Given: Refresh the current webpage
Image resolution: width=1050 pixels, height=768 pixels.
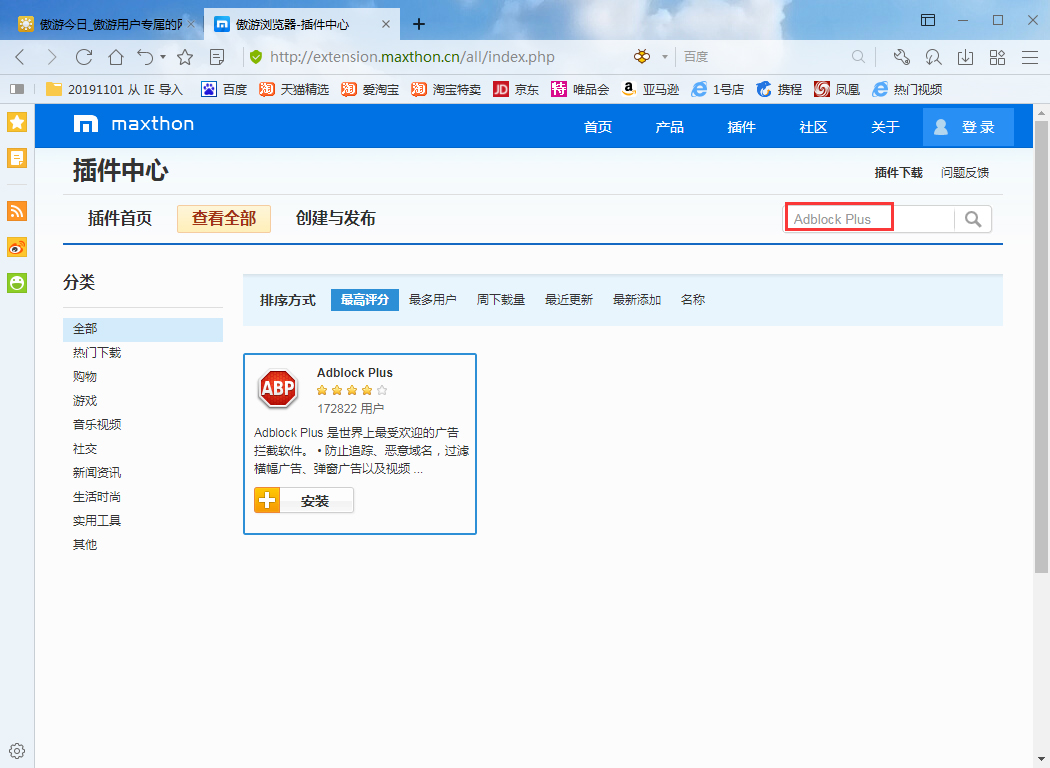Looking at the screenshot, I should [84, 57].
